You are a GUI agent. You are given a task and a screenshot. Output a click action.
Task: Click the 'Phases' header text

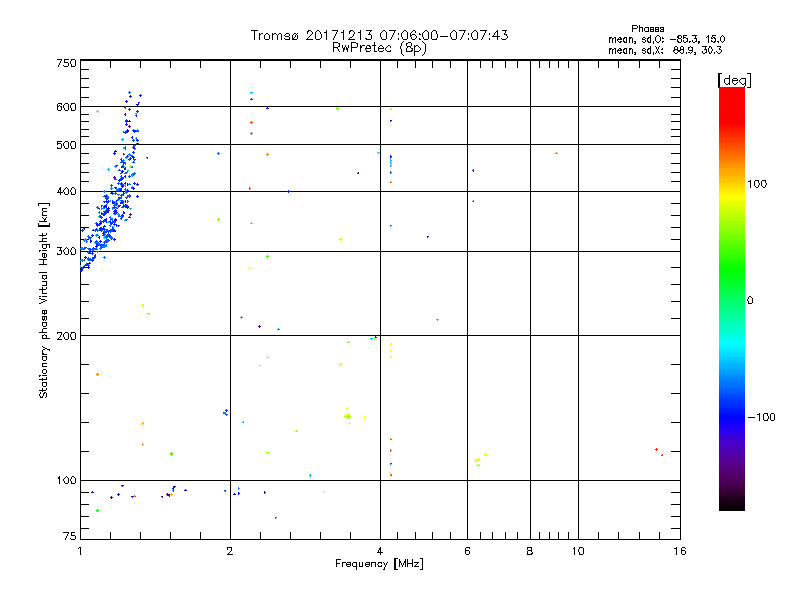(x=647, y=29)
